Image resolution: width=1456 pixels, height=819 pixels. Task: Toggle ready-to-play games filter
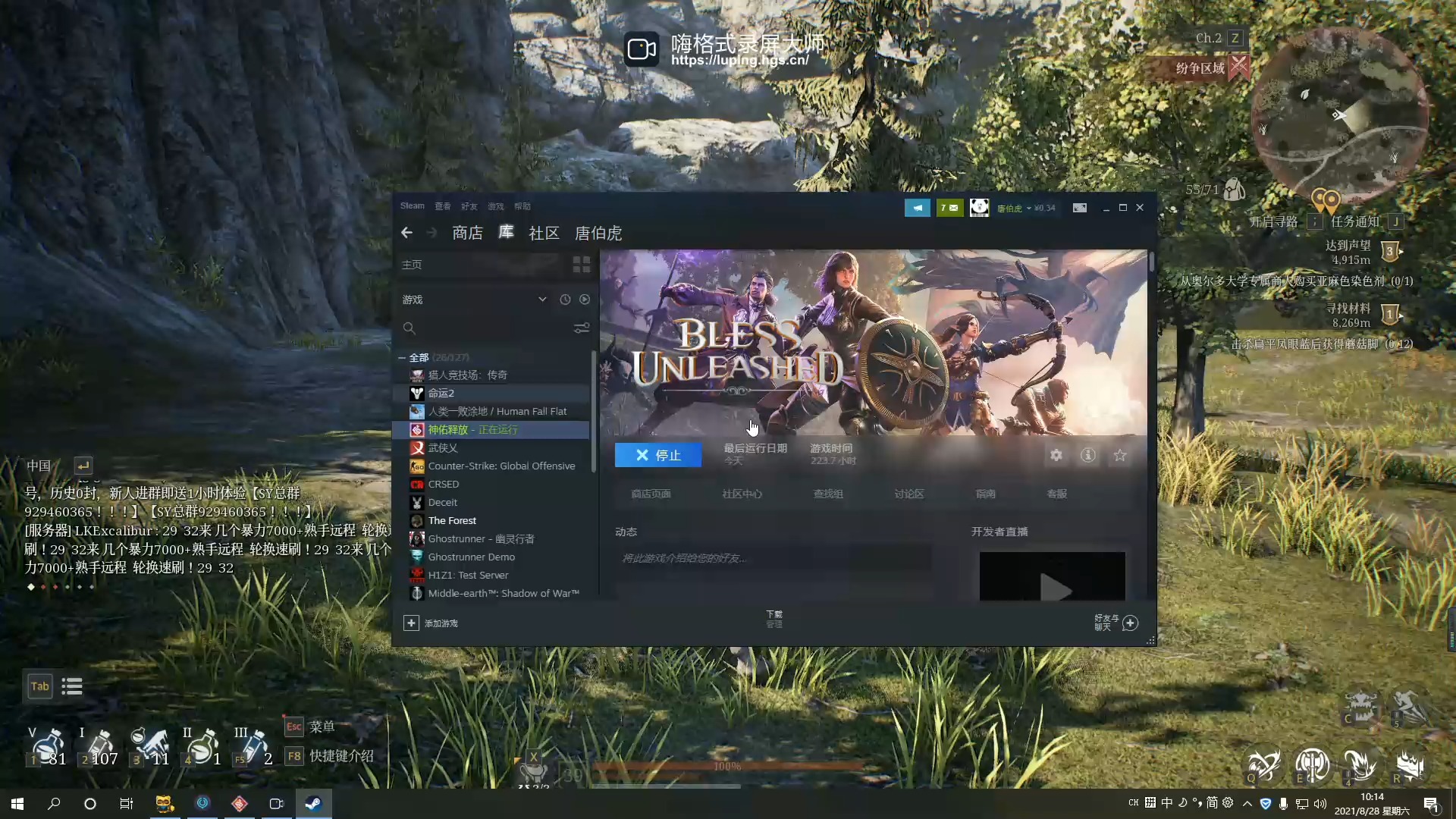click(585, 300)
